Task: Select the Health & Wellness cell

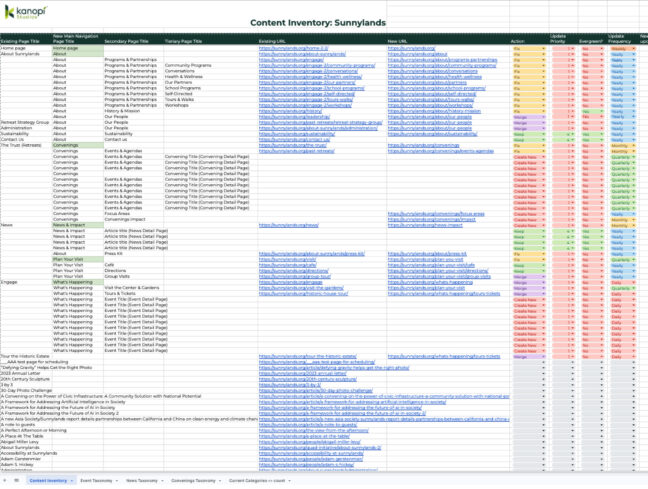Action: [211, 77]
